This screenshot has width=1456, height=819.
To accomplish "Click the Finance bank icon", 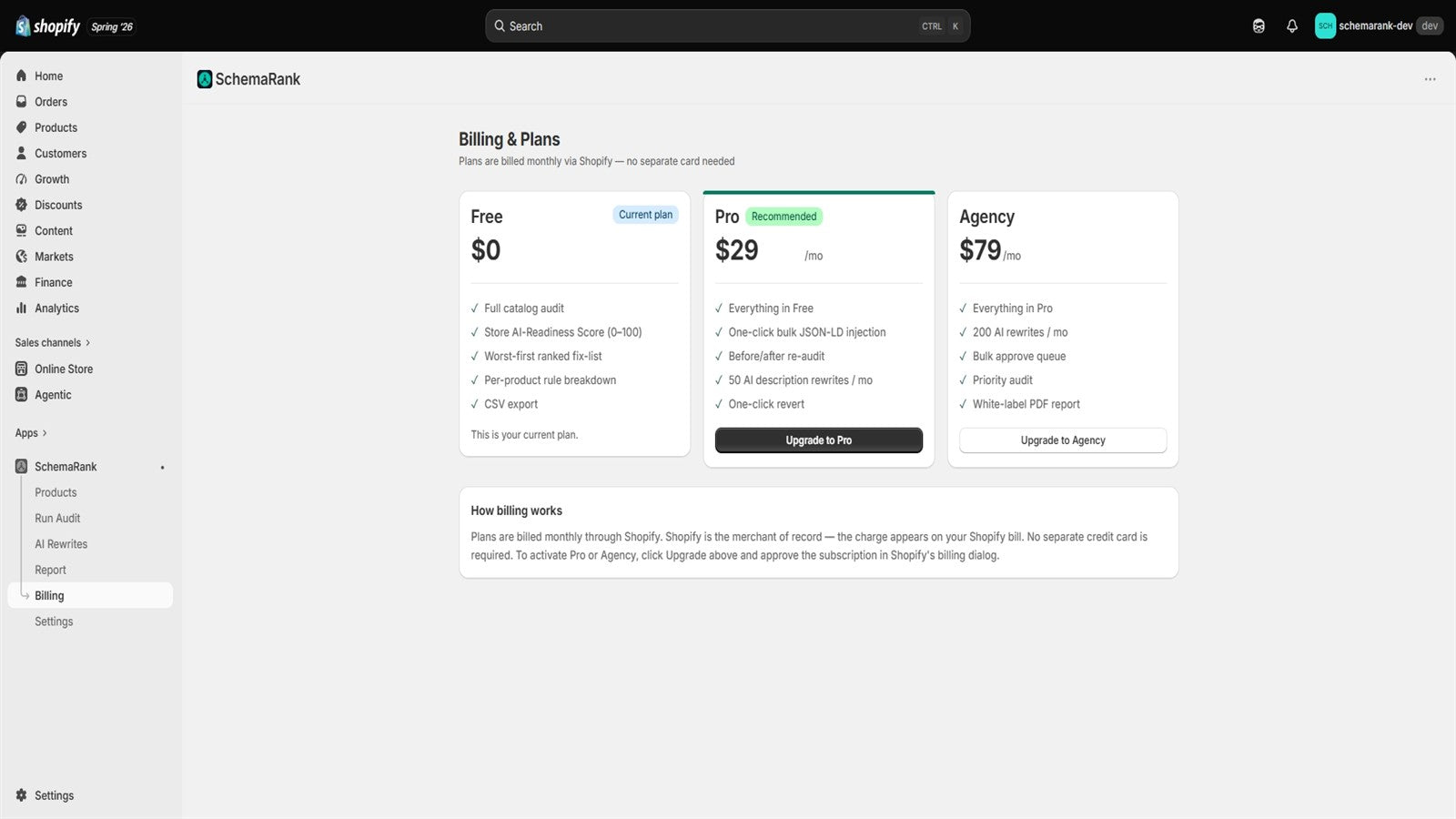I will click(x=22, y=282).
